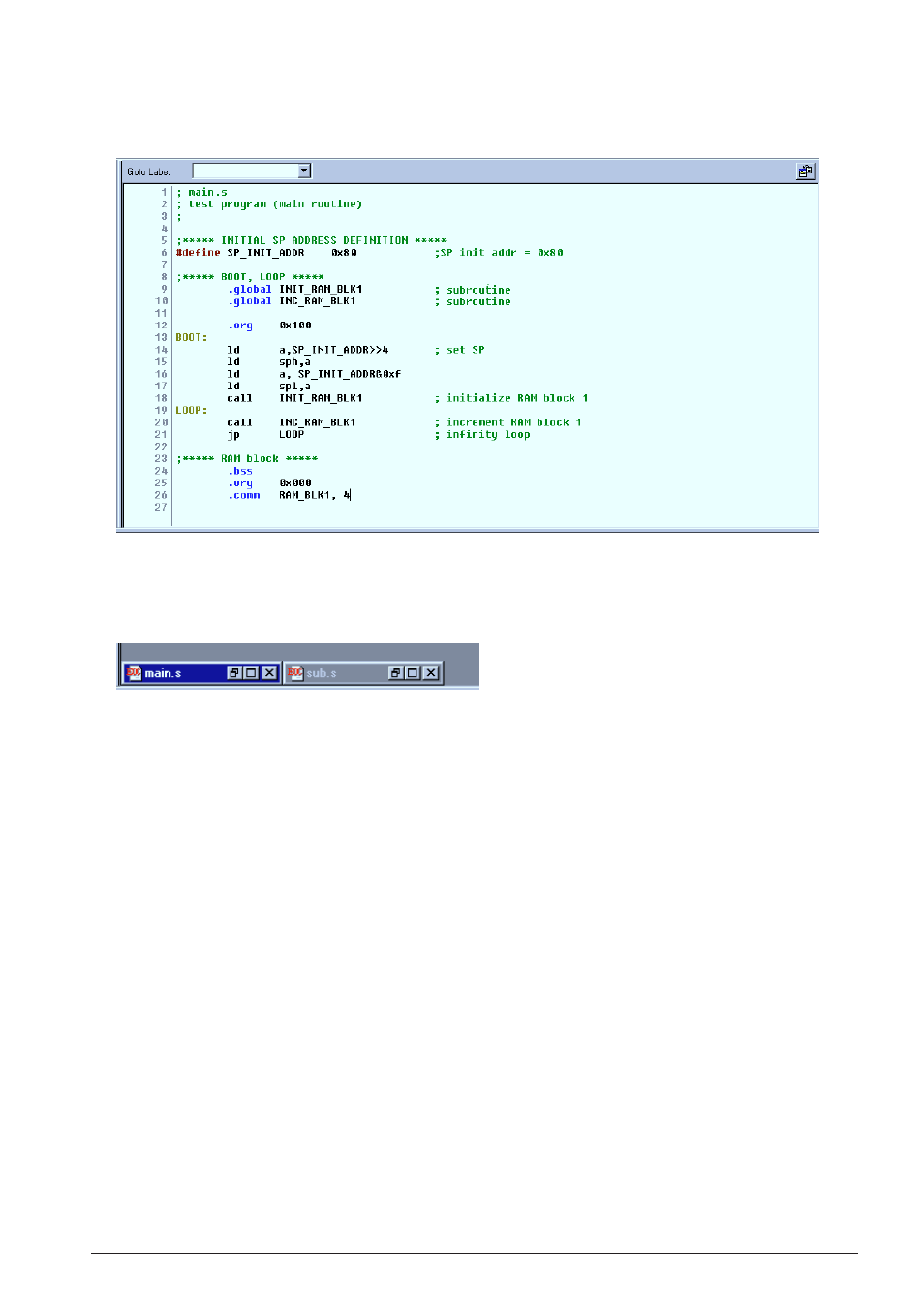Click the '; set SP' comment
Screen dimensions: 924x1304
pos(460,350)
